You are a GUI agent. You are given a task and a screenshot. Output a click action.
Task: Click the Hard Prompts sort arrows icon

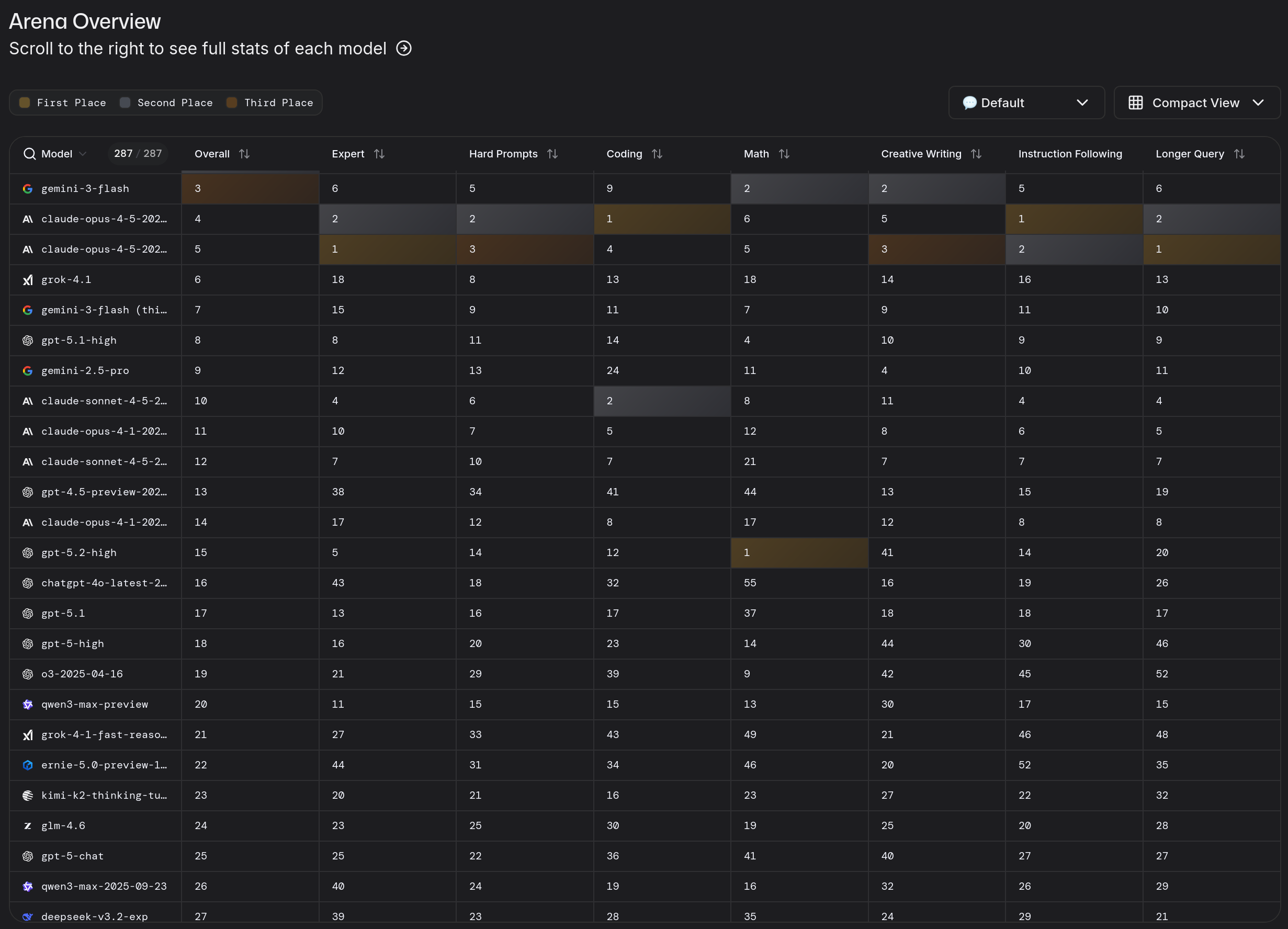tap(552, 154)
